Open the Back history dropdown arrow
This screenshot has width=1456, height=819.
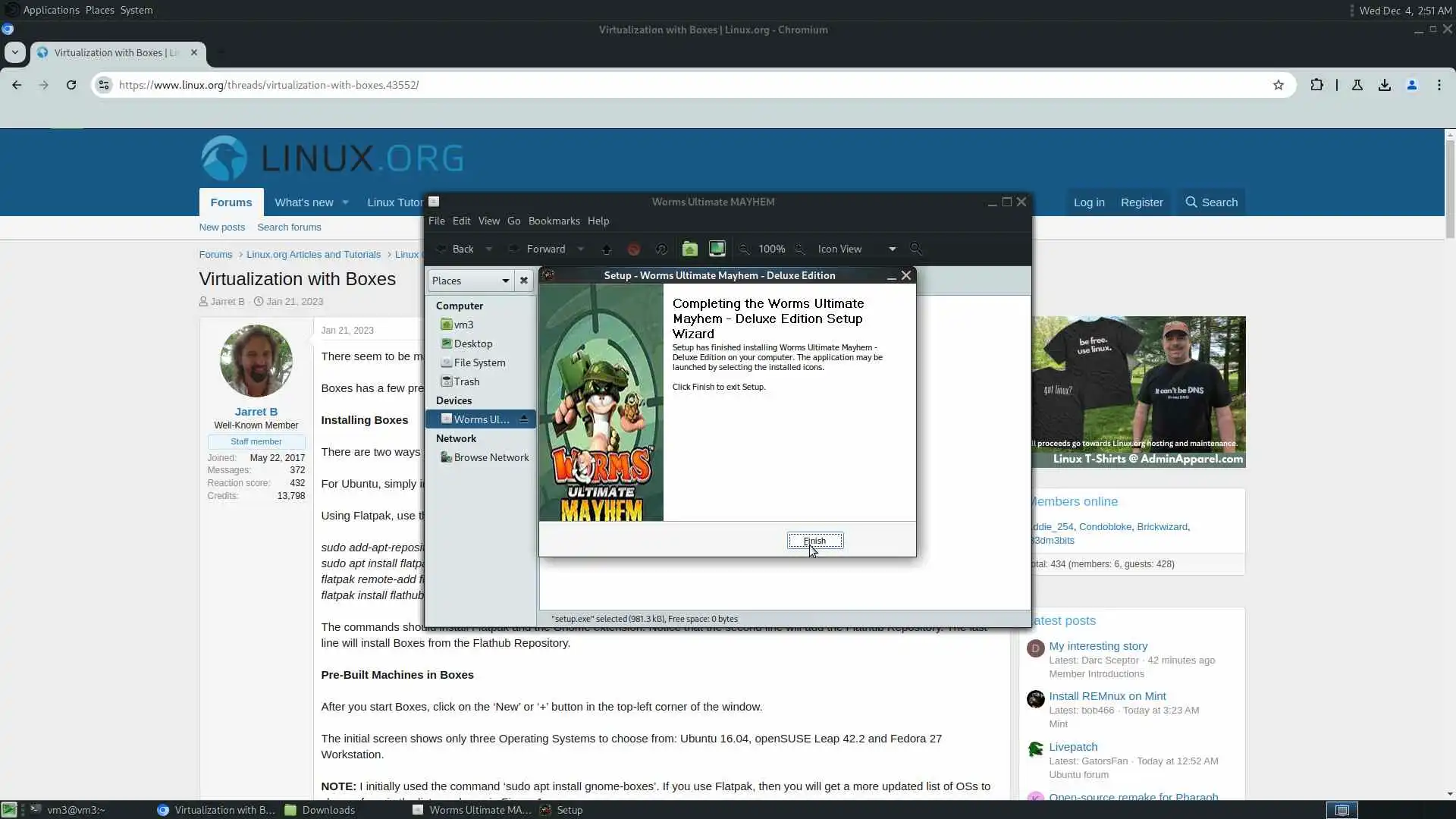tap(489, 249)
